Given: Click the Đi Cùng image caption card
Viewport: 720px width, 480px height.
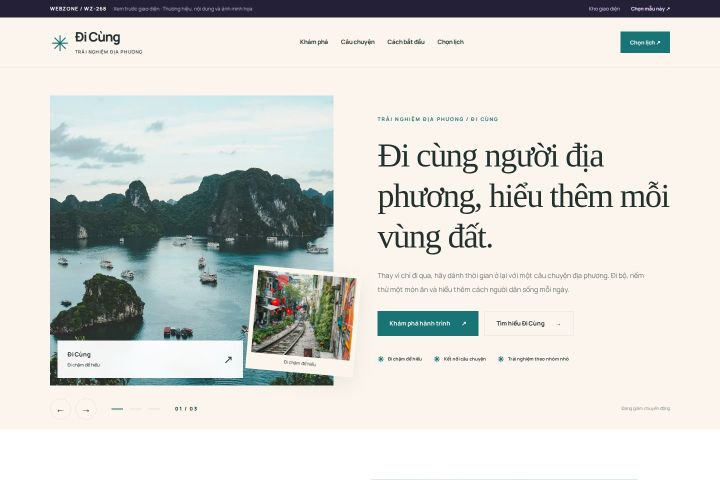Looking at the screenshot, I should (150, 359).
